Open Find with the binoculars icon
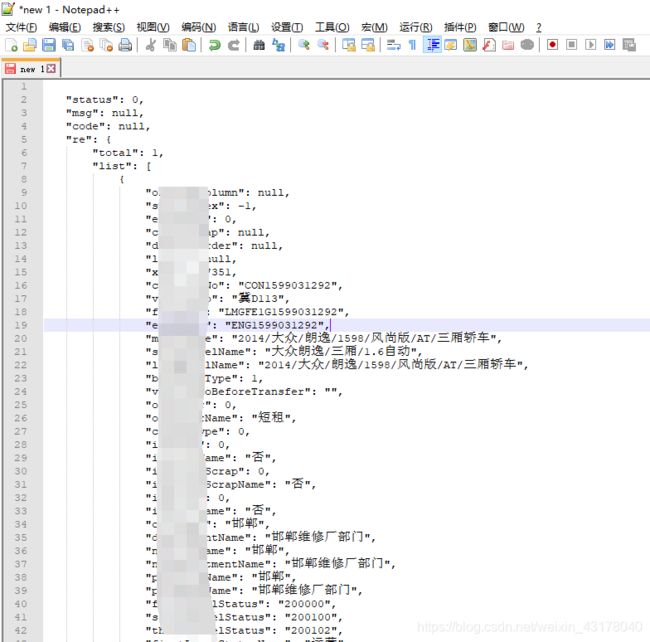Screen dimensions: 650x642 tap(259, 45)
